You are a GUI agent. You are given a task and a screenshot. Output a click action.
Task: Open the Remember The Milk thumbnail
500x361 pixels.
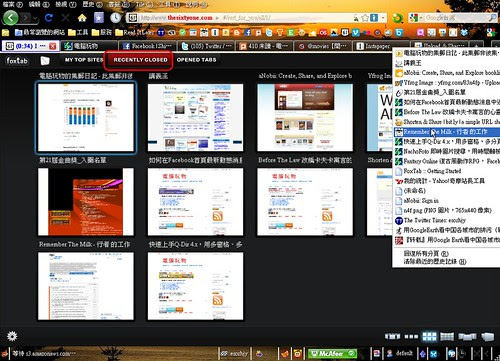pos(86,286)
